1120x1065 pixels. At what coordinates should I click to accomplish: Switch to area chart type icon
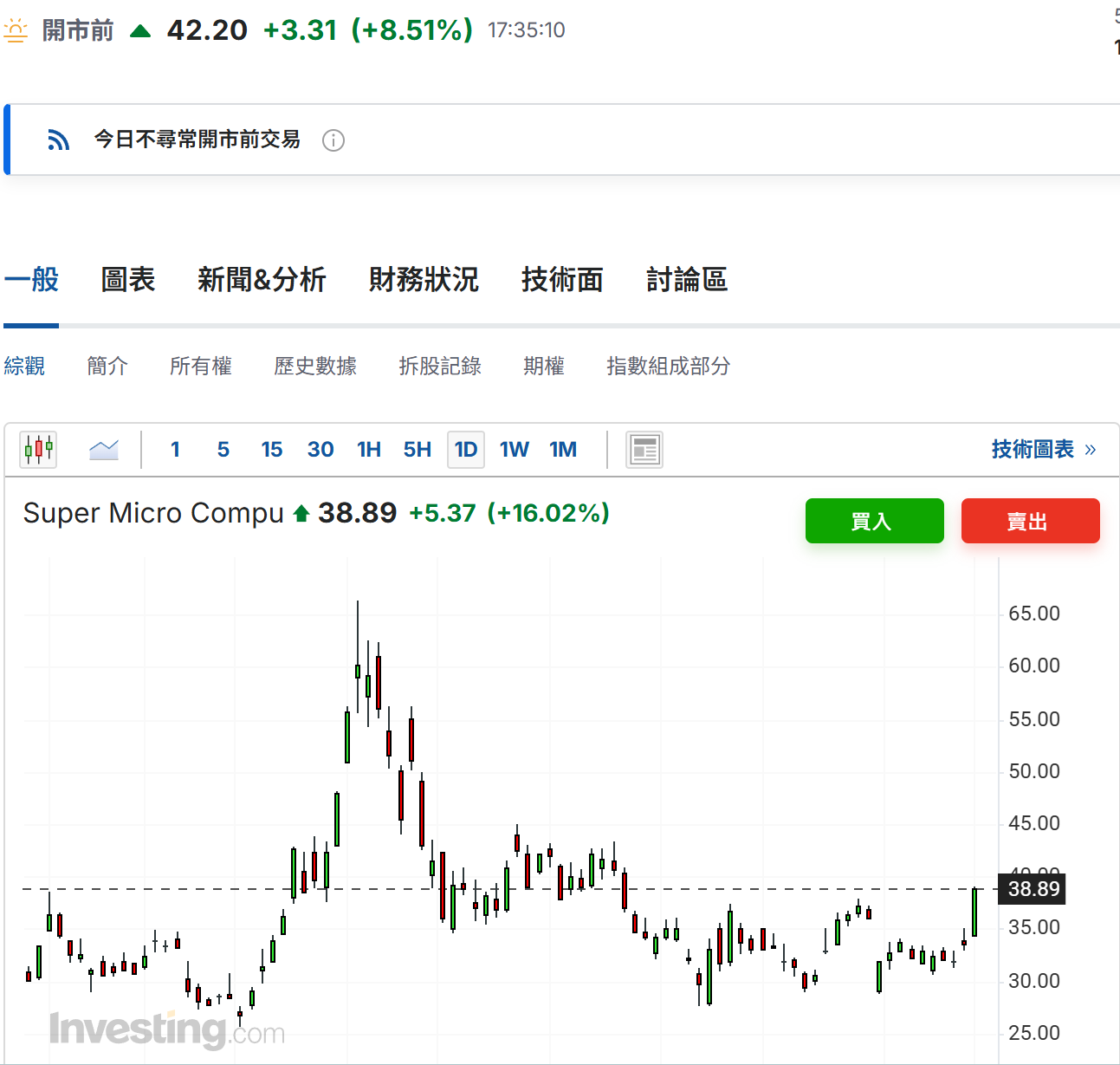click(104, 450)
